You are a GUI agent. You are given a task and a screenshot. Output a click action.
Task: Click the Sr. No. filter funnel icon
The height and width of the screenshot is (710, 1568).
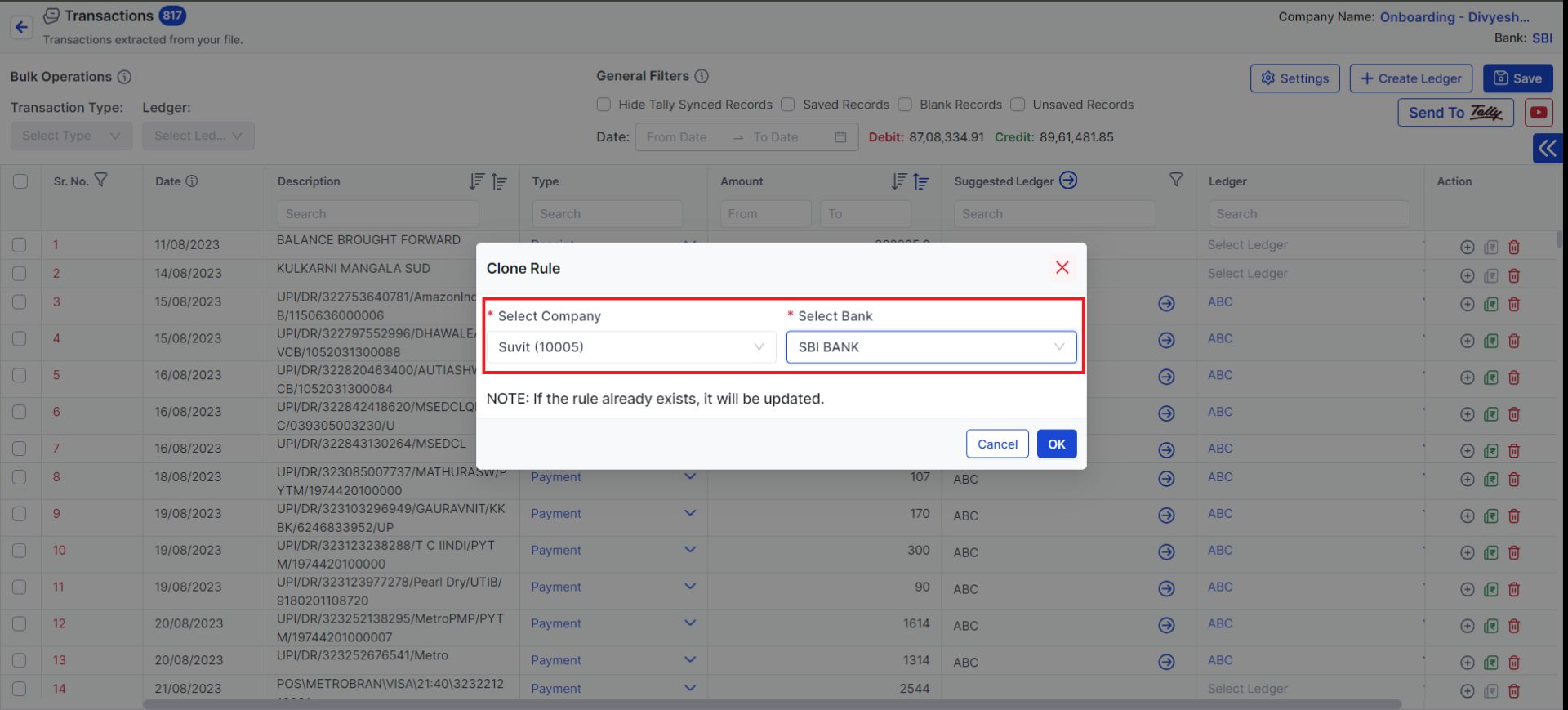(101, 180)
